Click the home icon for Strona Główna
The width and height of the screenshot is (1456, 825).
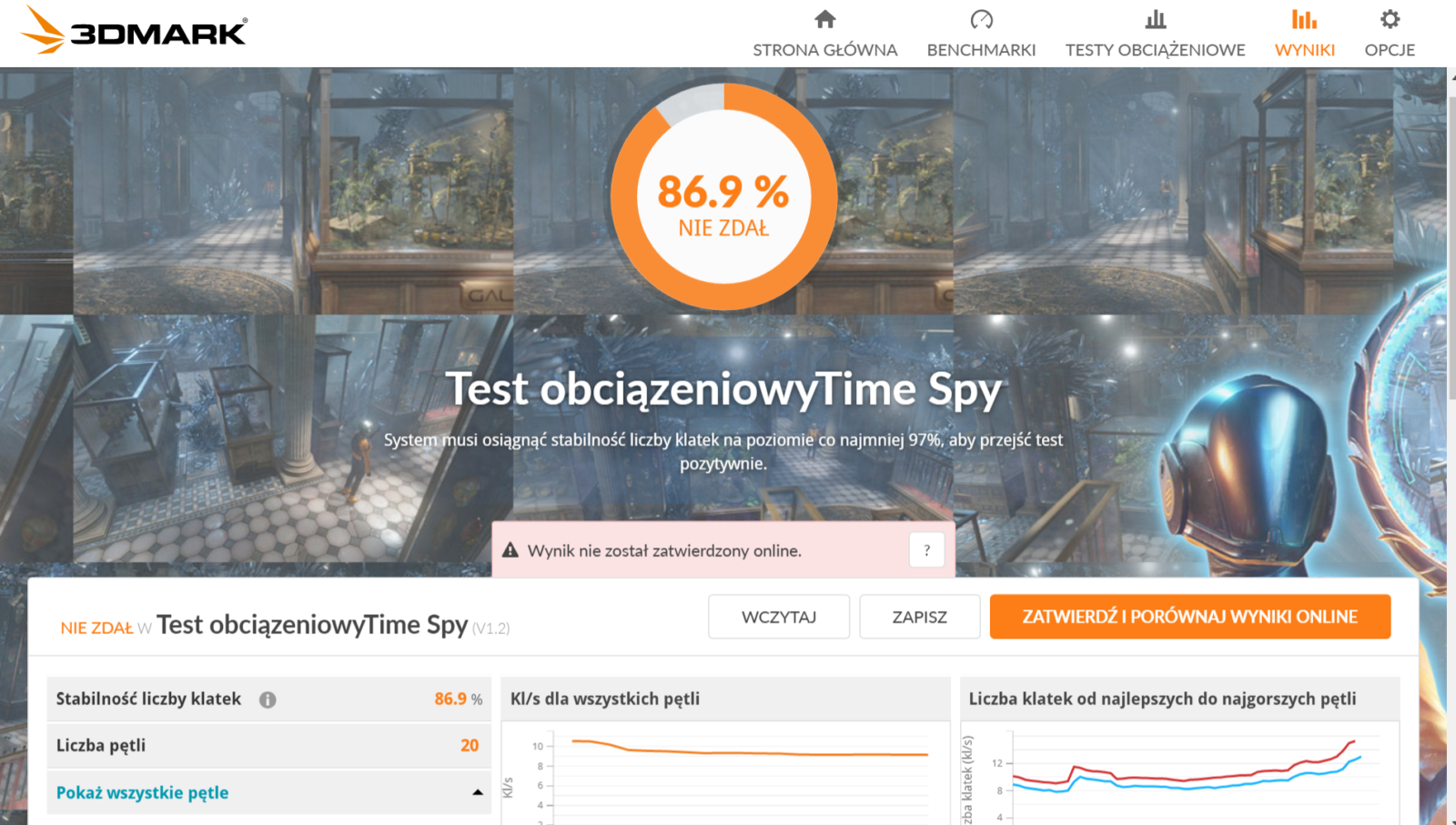[824, 19]
